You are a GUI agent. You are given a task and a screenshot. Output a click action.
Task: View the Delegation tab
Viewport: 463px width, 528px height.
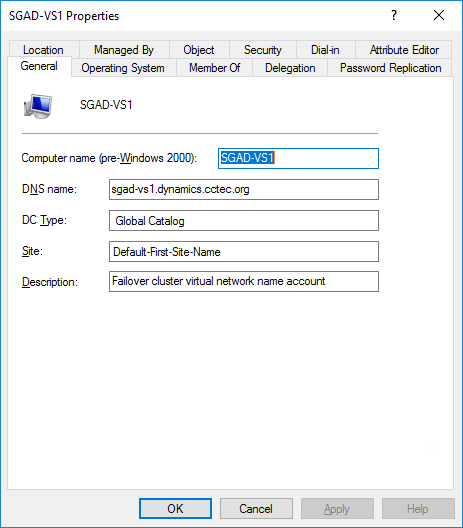click(x=290, y=68)
